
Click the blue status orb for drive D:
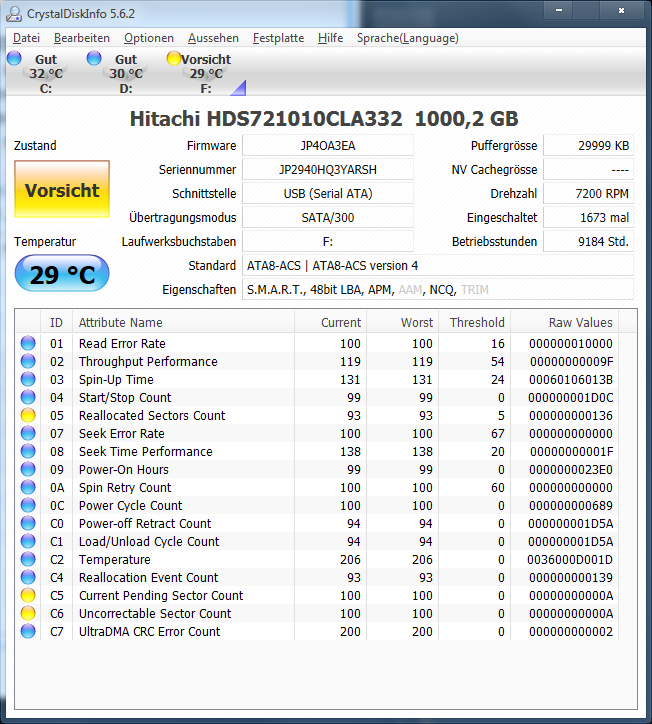point(94,58)
